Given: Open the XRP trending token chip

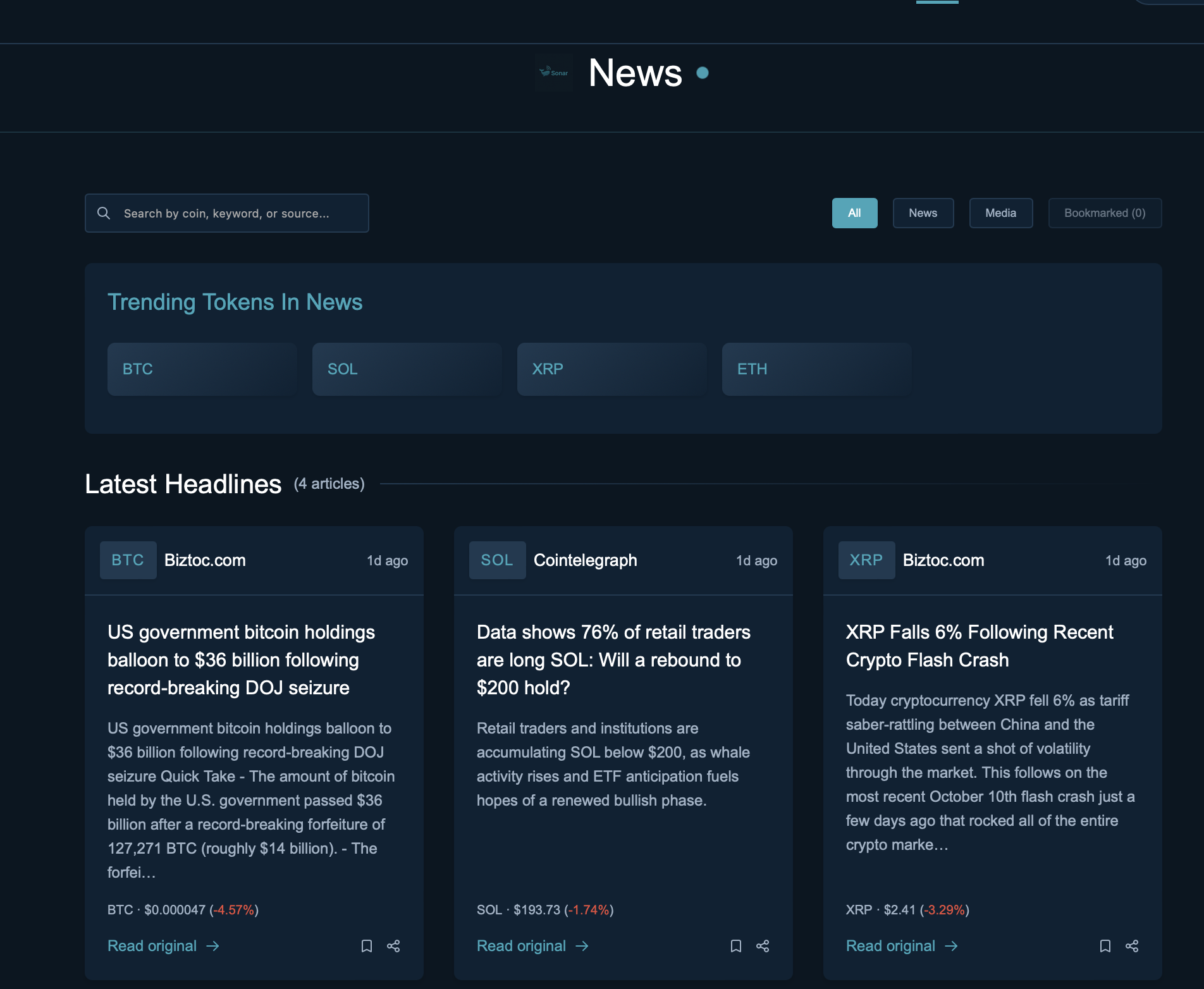Looking at the screenshot, I should click(611, 369).
